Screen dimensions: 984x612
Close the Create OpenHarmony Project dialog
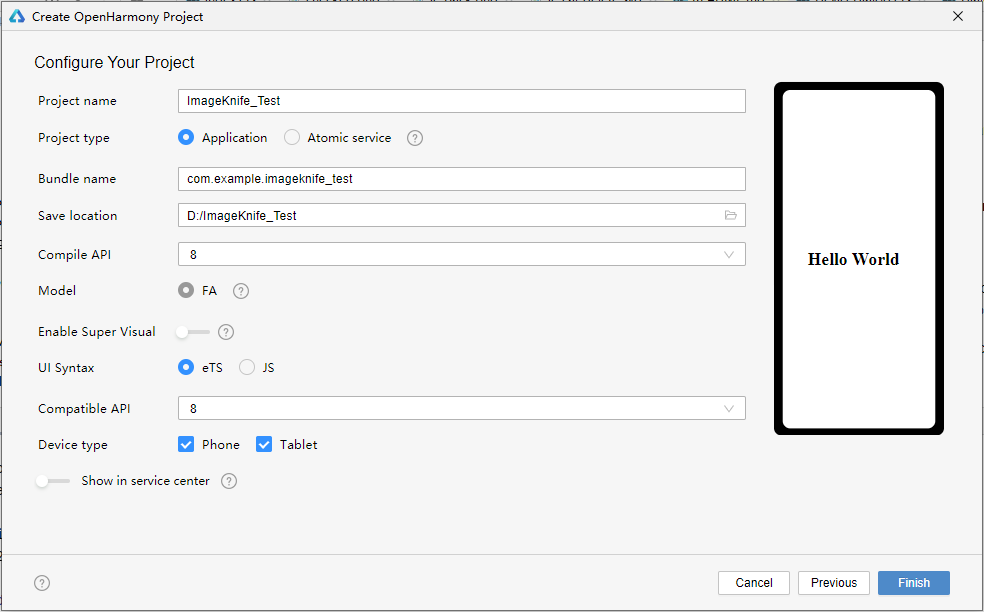[x=958, y=17]
